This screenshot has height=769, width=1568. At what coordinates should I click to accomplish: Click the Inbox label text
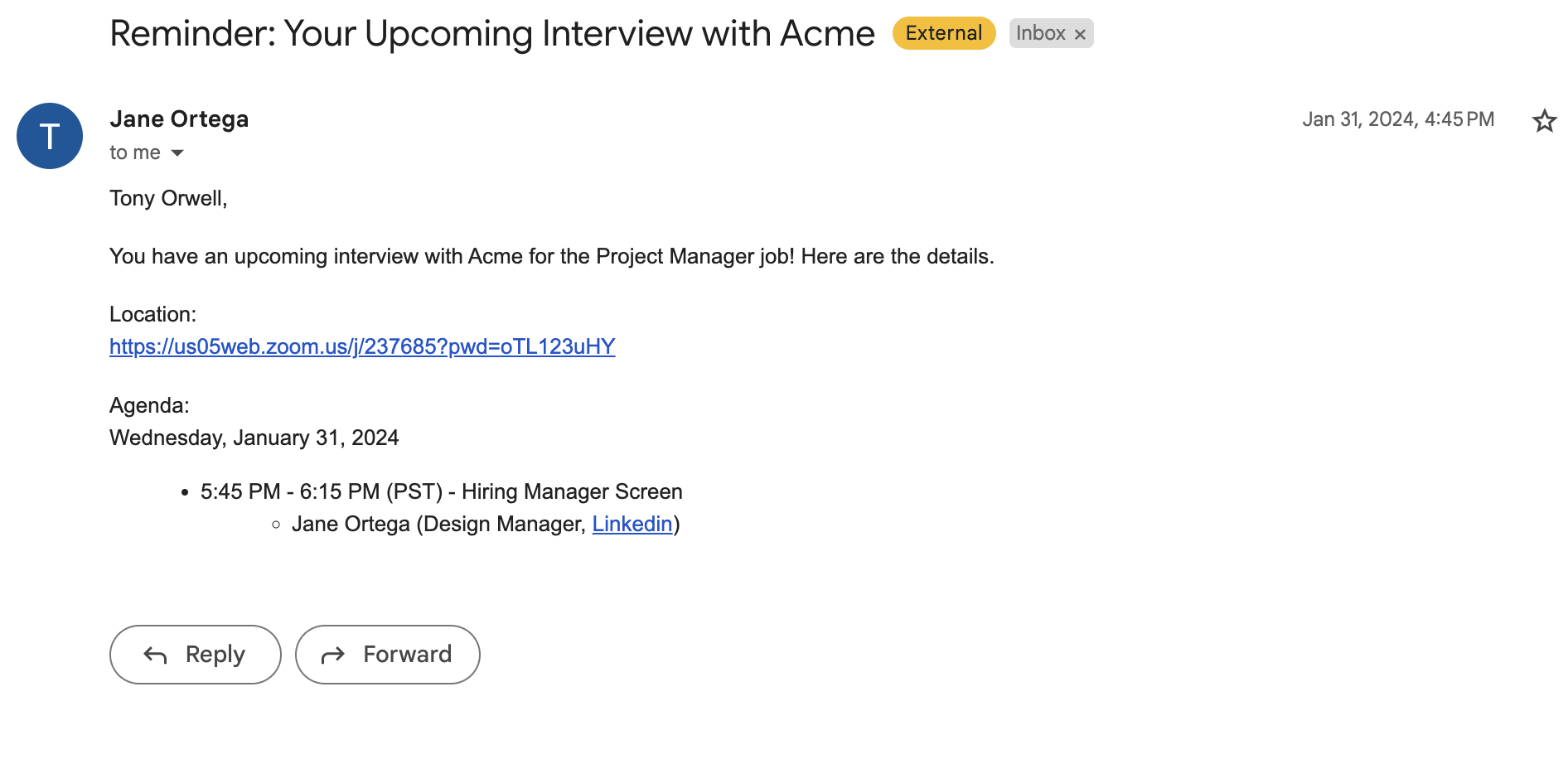click(1040, 33)
